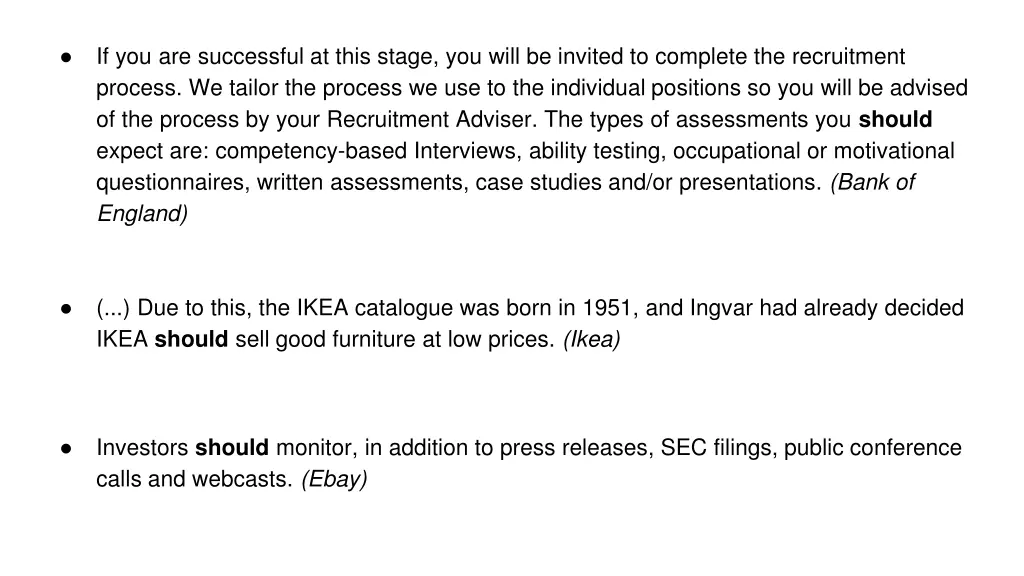Viewport: 1024px width, 576px height.
Task: Click the '(...)' ellipsis at paragraph start
Action: (113, 308)
